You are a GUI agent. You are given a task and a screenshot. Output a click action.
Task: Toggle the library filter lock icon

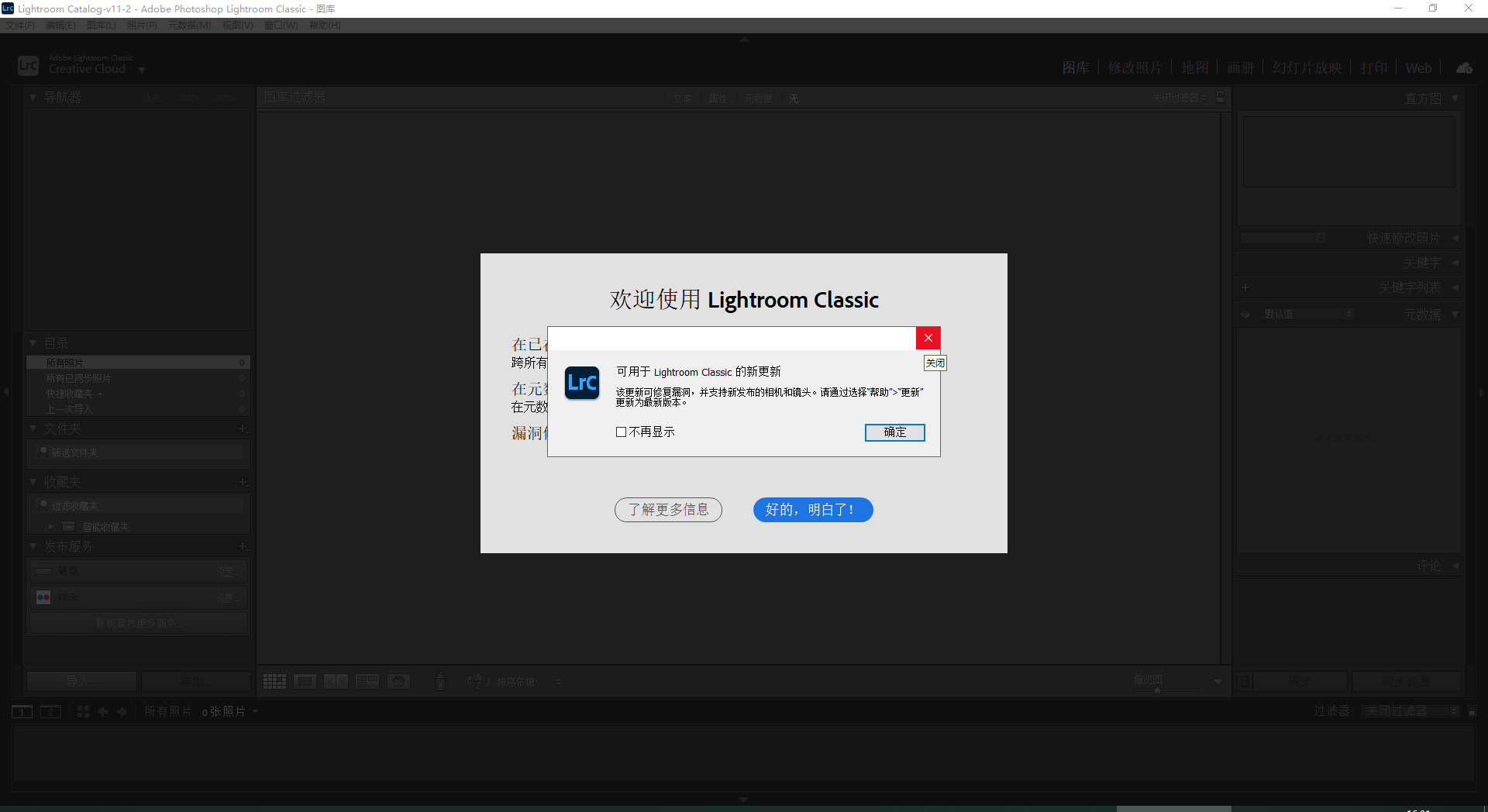pyautogui.click(x=1221, y=97)
